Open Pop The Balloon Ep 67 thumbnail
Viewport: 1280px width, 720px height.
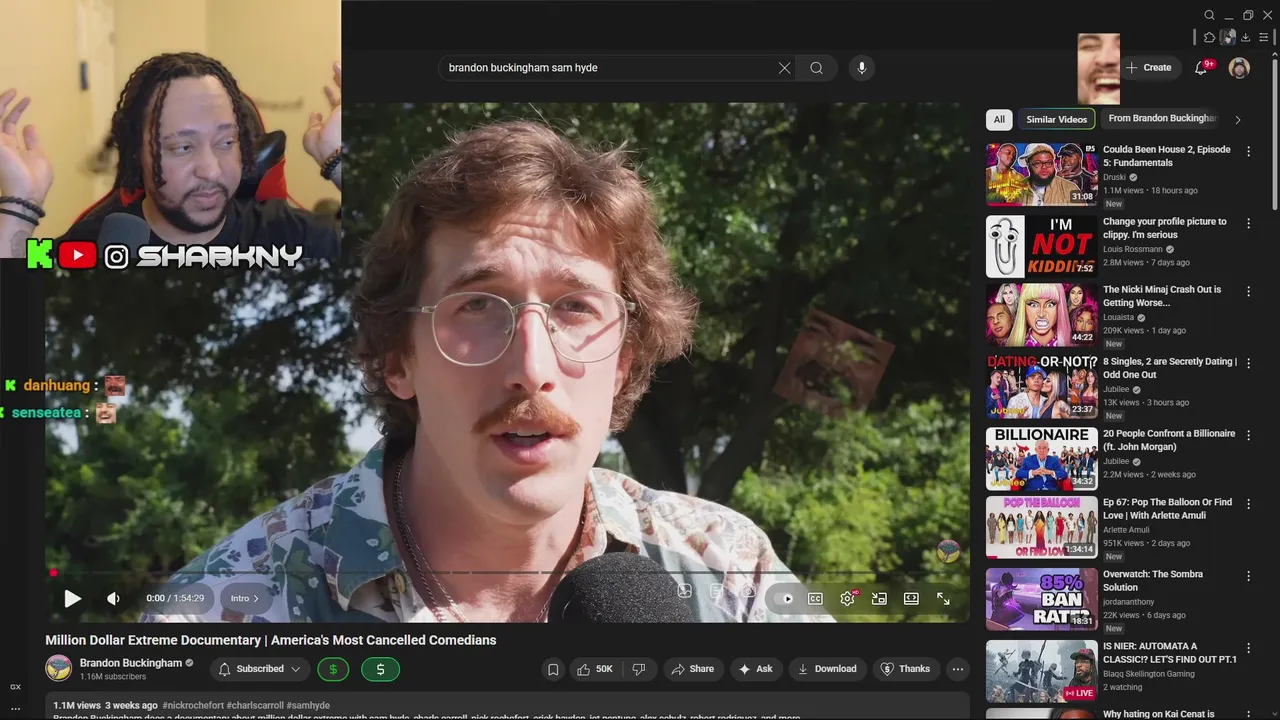click(1041, 527)
